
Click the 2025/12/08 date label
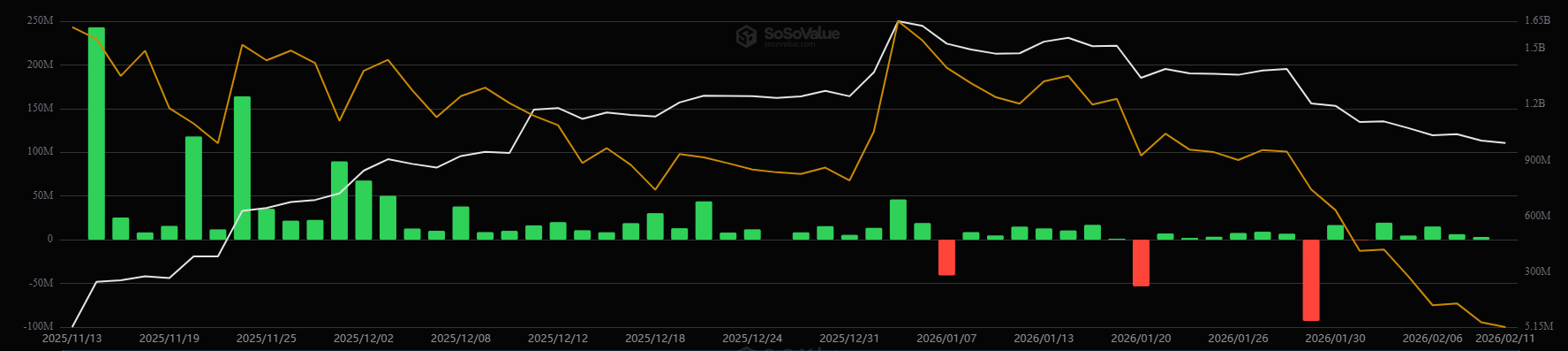461,339
